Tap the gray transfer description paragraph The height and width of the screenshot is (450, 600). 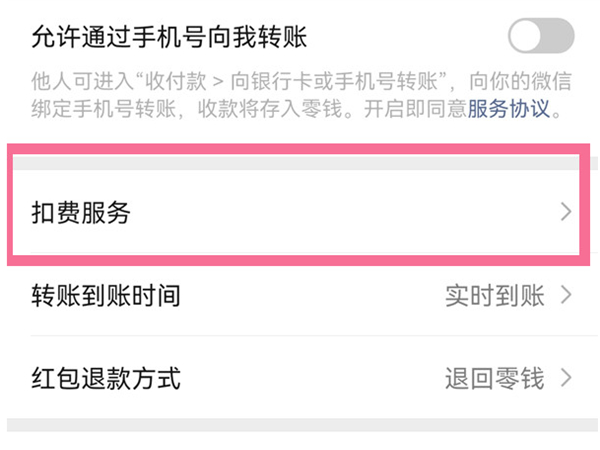(x=250, y=94)
